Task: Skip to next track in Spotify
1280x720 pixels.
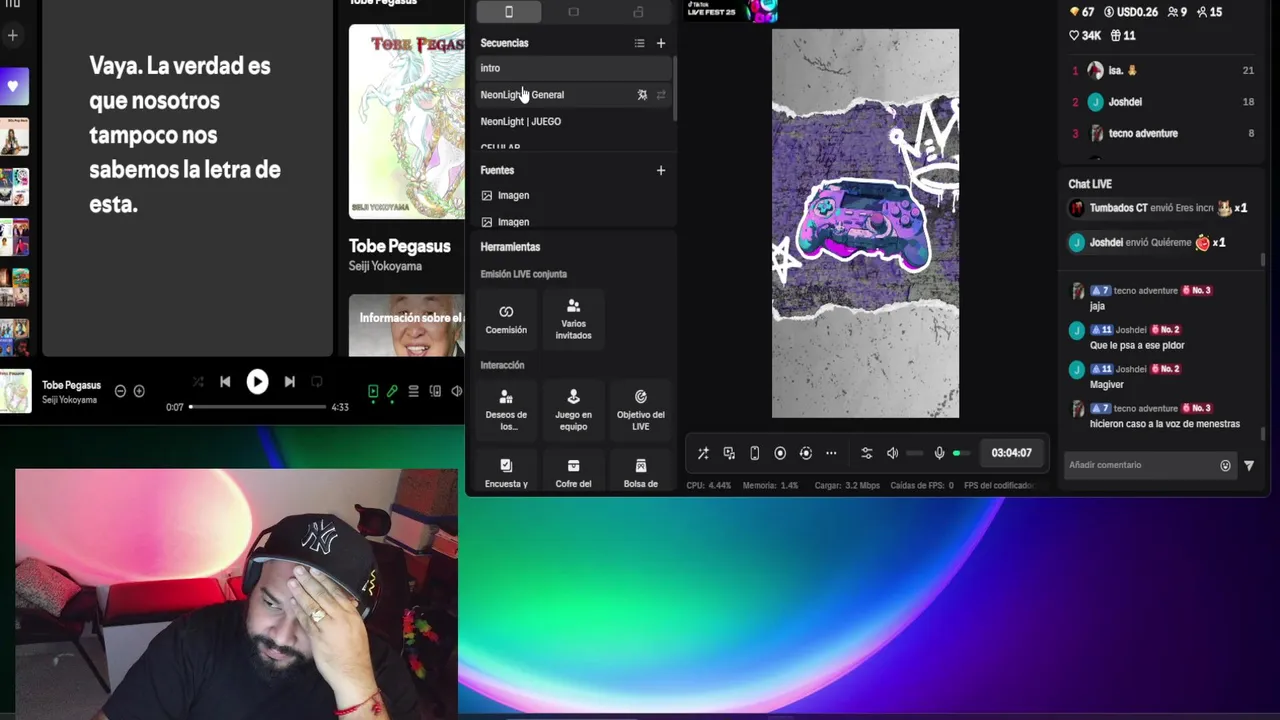Action: [290, 381]
